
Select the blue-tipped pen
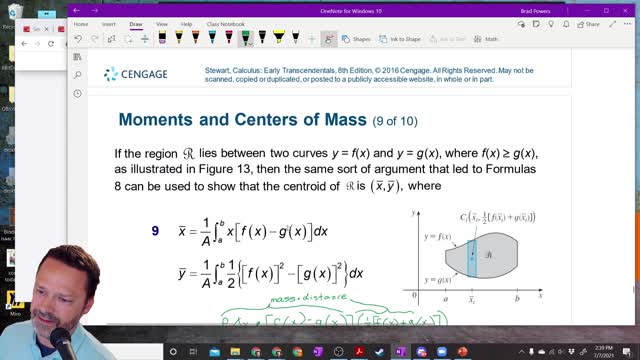pos(212,38)
